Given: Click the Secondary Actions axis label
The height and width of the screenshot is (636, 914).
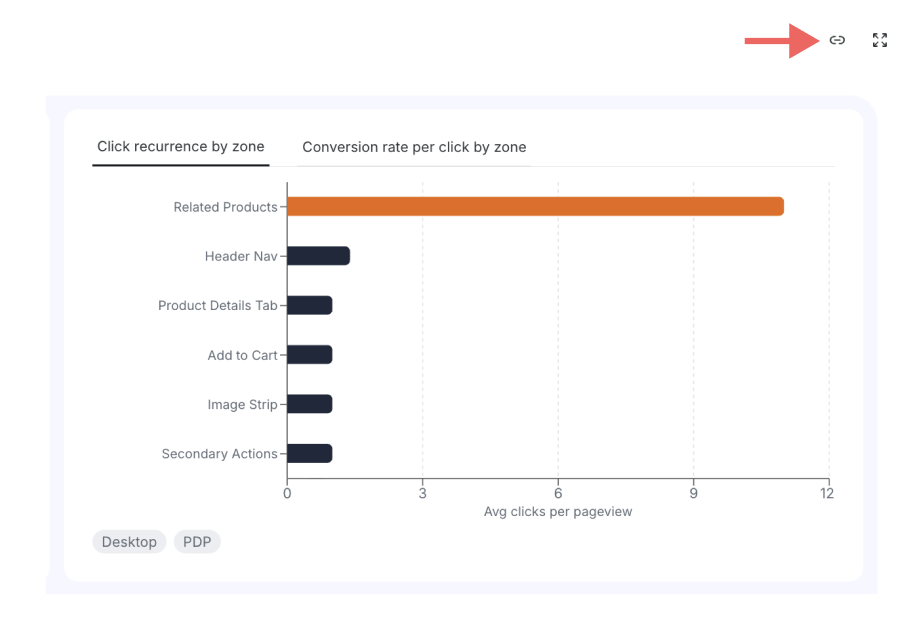Looking at the screenshot, I should pyautogui.click(x=219, y=454).
